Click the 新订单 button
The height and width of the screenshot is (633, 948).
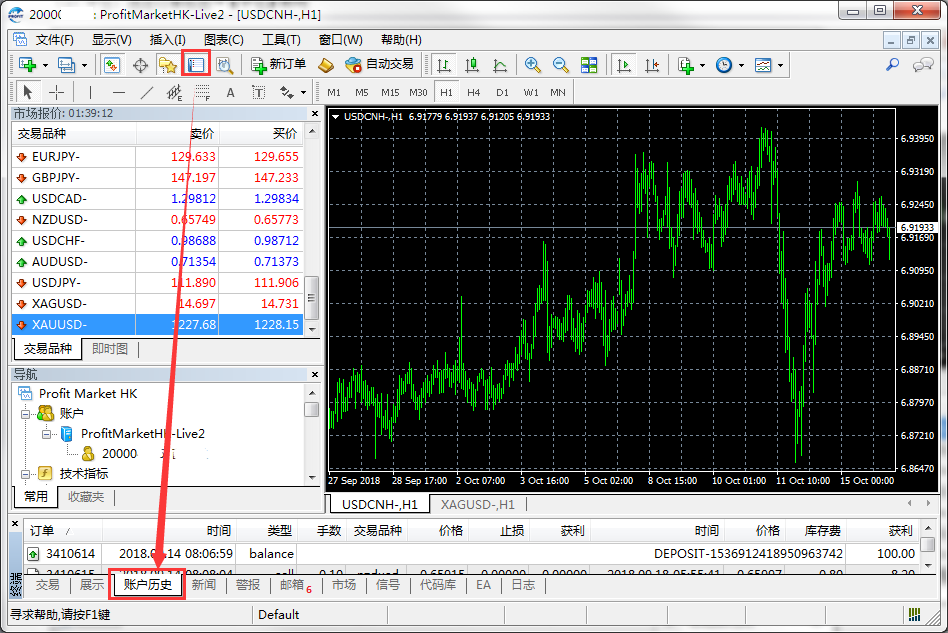(x=278, y=65)
